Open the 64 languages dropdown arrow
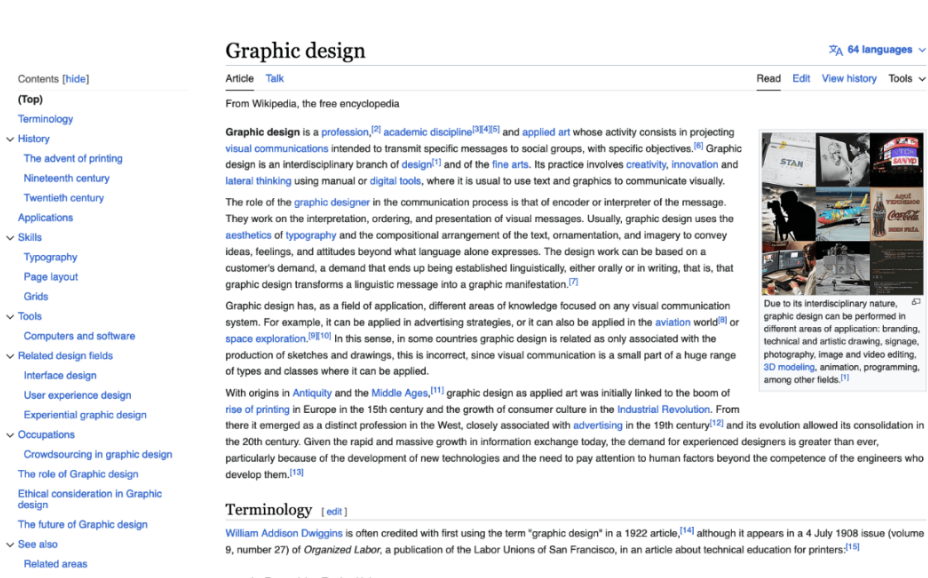Screen dimensions: 928x578 921,50
